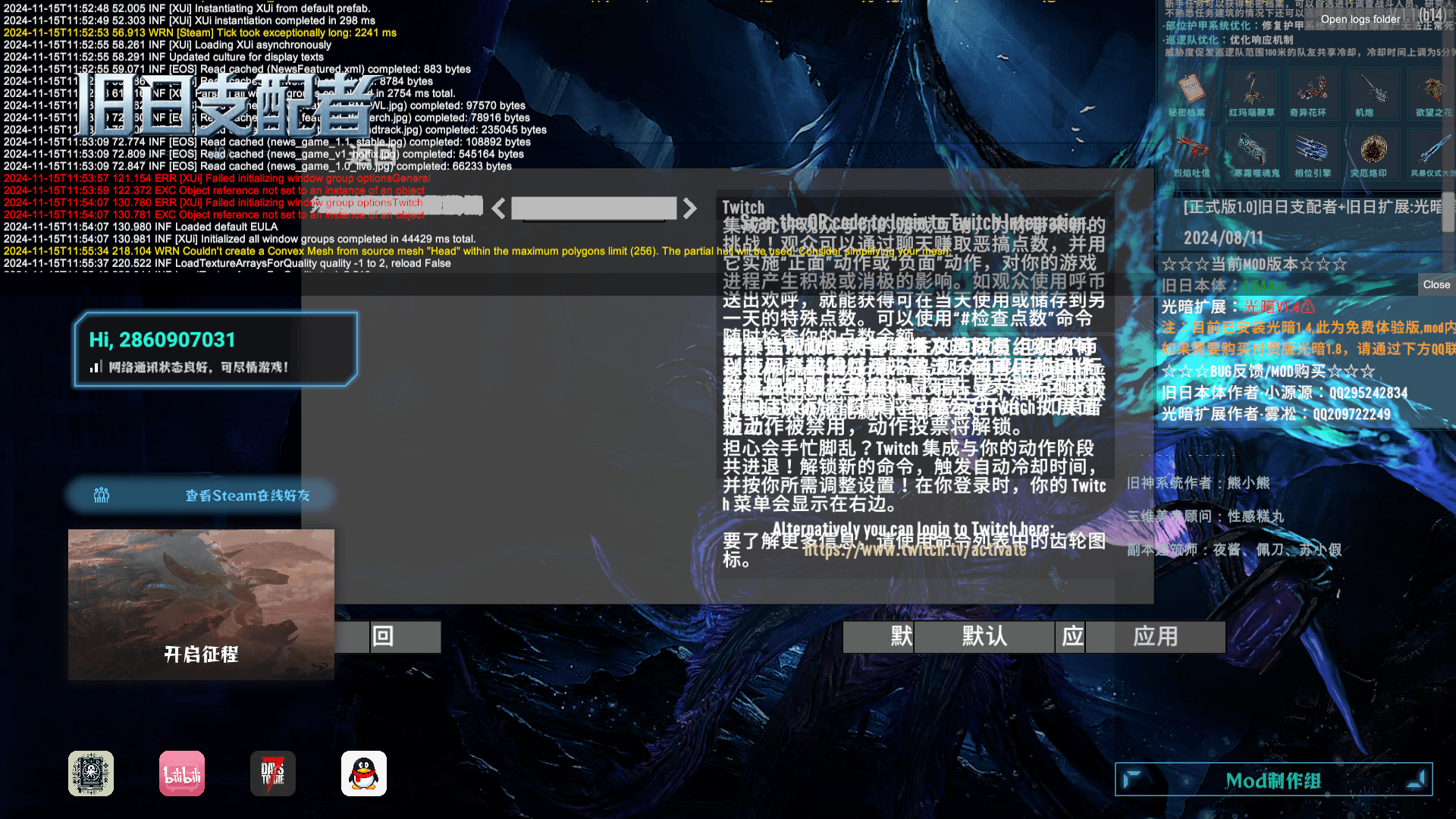Click ☆☆☆当前MOD版本☆☆☆ heading
The image size is (1456, 819).
(x=1254, y=265)
